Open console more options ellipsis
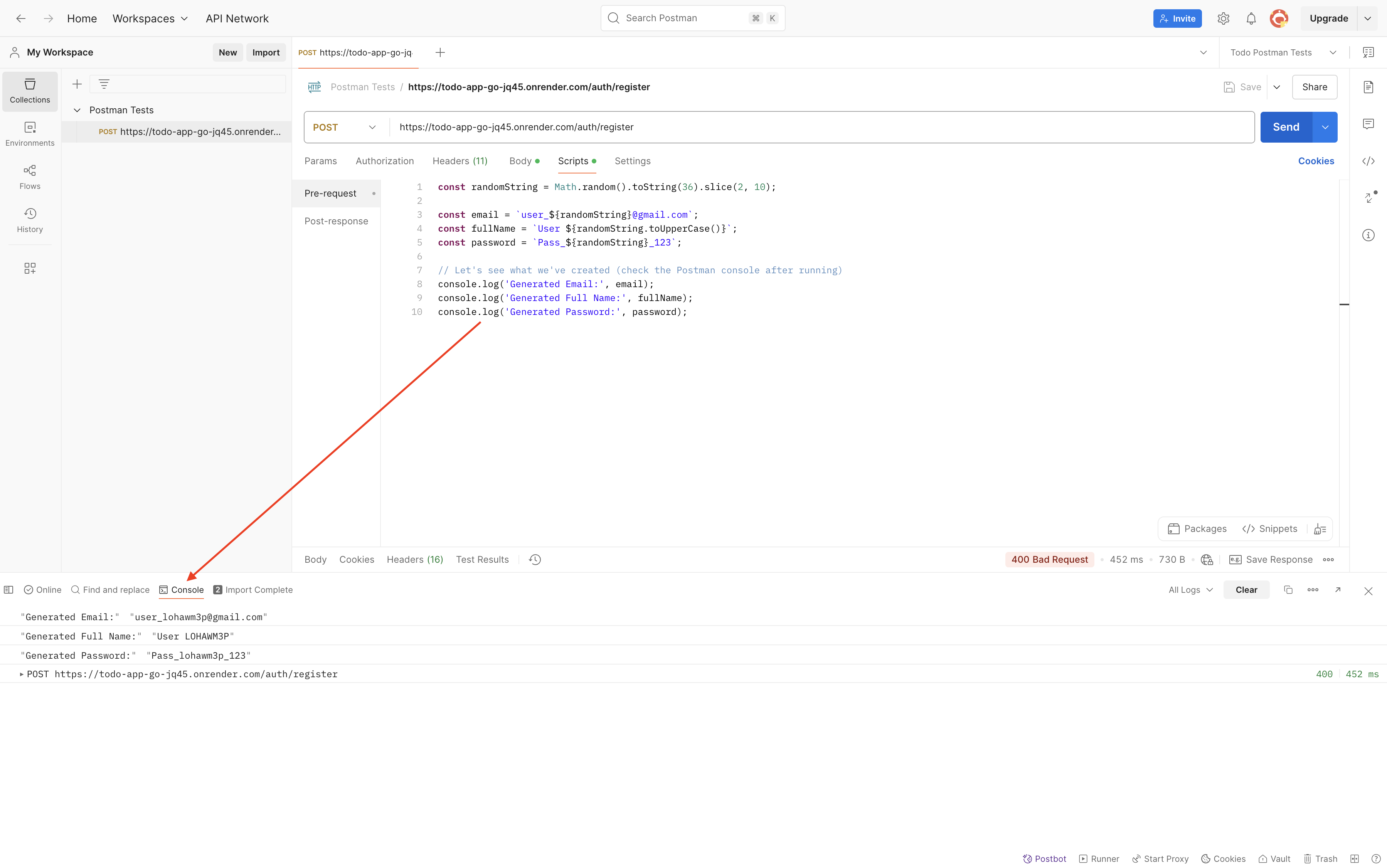The image size is (1387, 868). pos(1313,590)
